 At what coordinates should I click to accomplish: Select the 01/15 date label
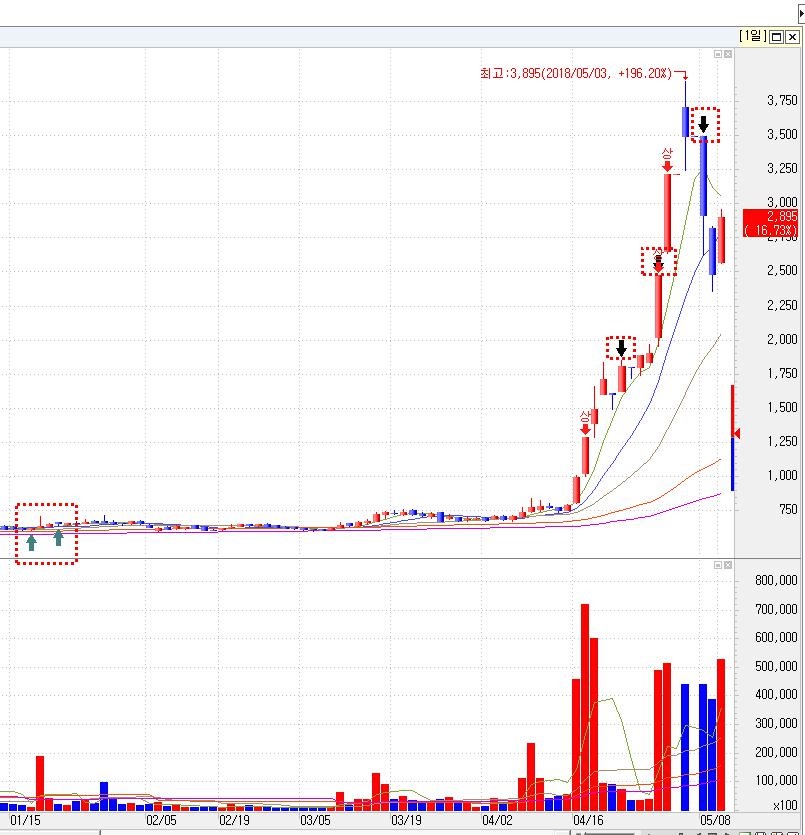[25, 820]
